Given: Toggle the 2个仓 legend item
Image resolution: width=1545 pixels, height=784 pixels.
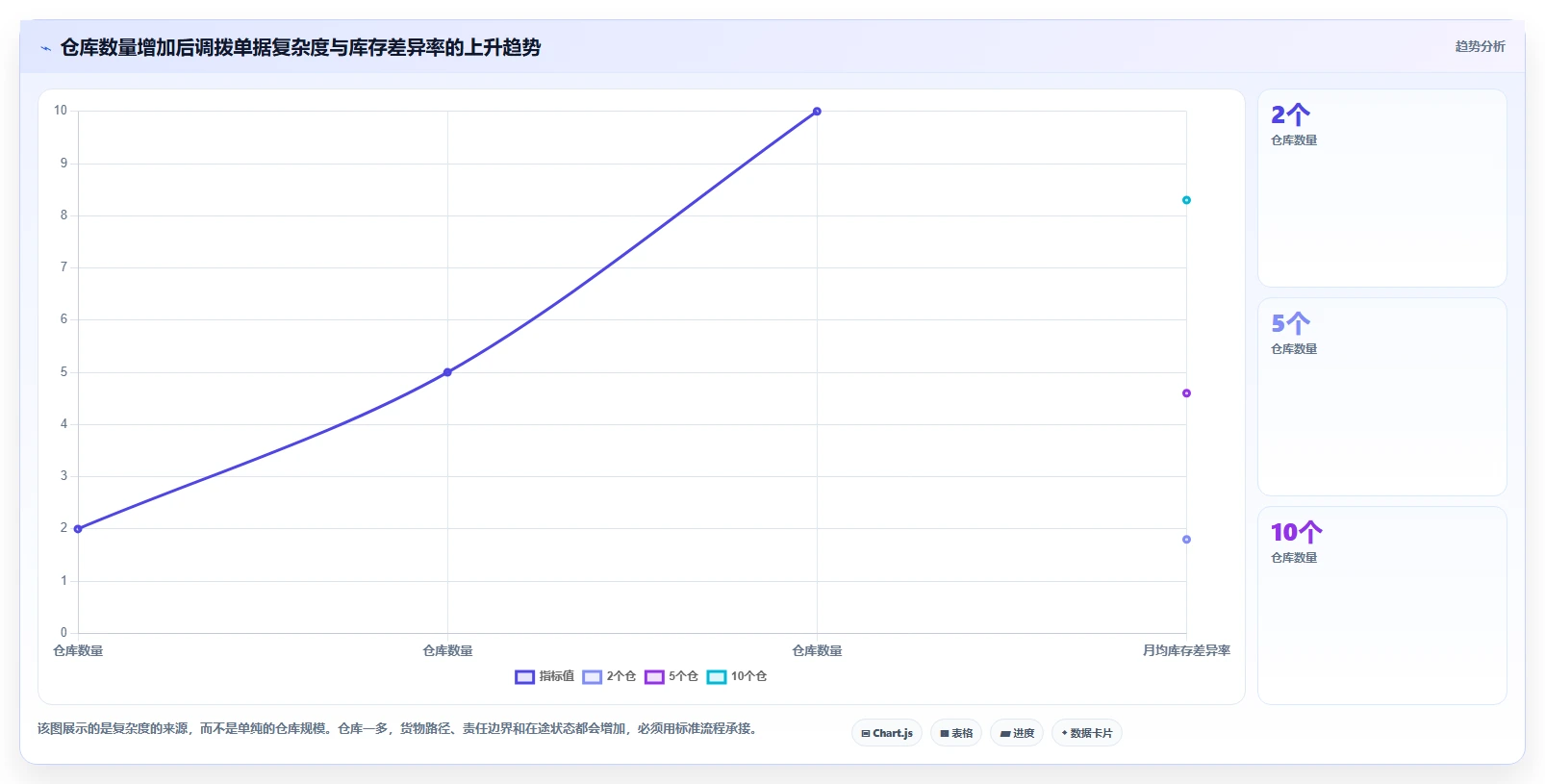Looking at the screenshot, I should tap(609, 676).
